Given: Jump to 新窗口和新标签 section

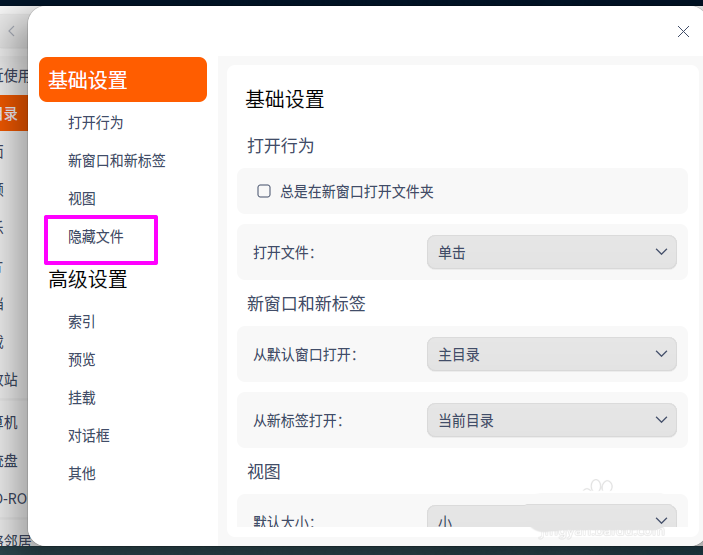Looking at the screenshot, I should pyautogui.click(x=117, y=161).
